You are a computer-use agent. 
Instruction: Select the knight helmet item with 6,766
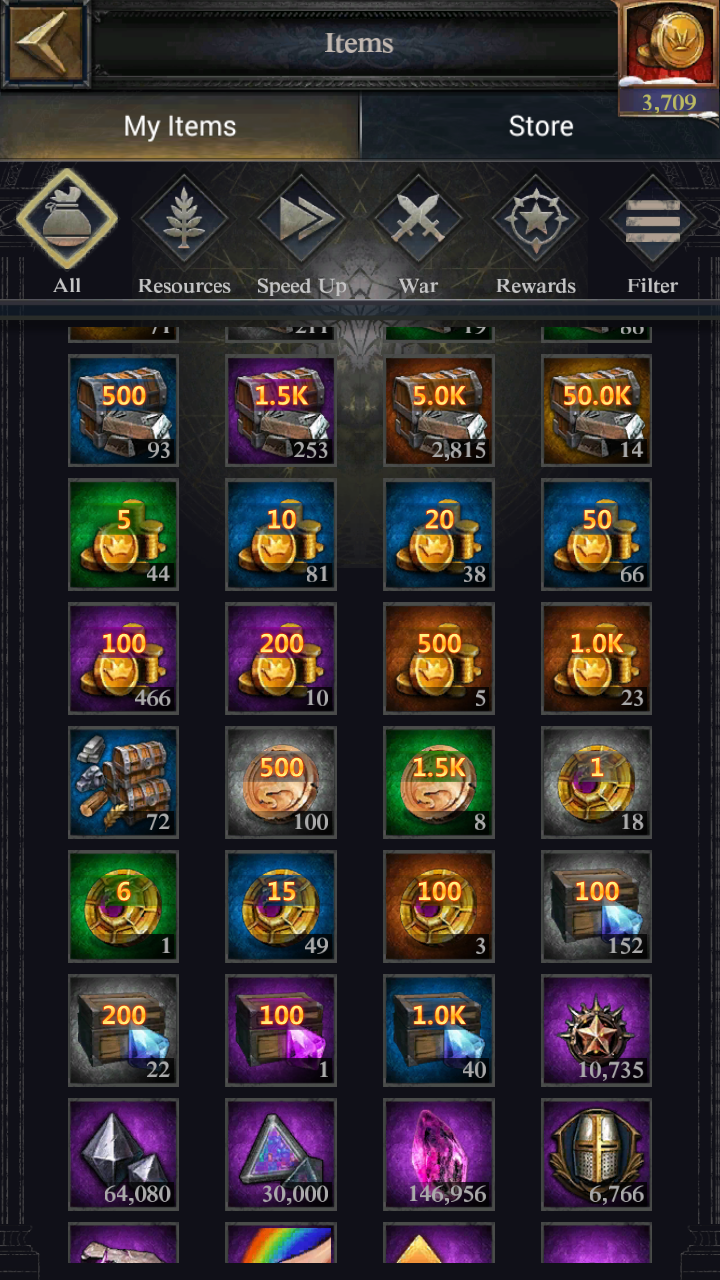coord(597,1155)
